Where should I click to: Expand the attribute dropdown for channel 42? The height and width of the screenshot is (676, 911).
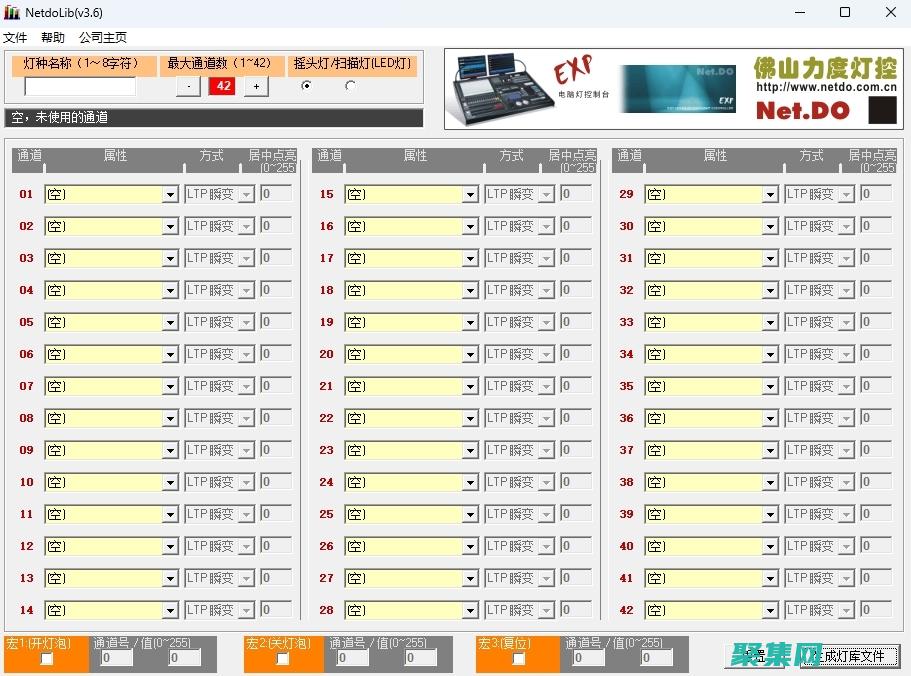[x=770, y=611]
